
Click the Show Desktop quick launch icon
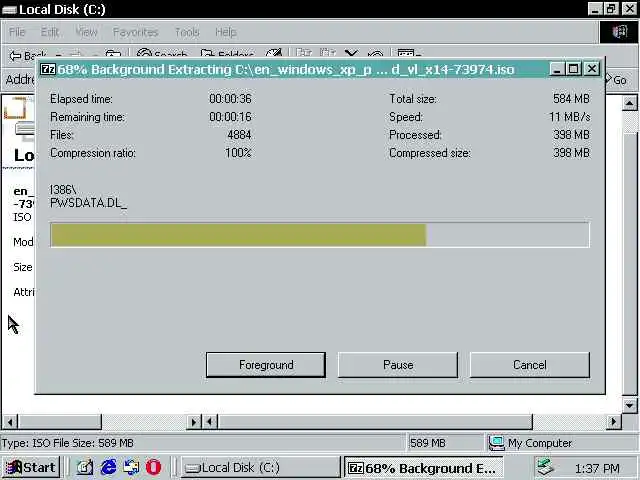[84, 467]
